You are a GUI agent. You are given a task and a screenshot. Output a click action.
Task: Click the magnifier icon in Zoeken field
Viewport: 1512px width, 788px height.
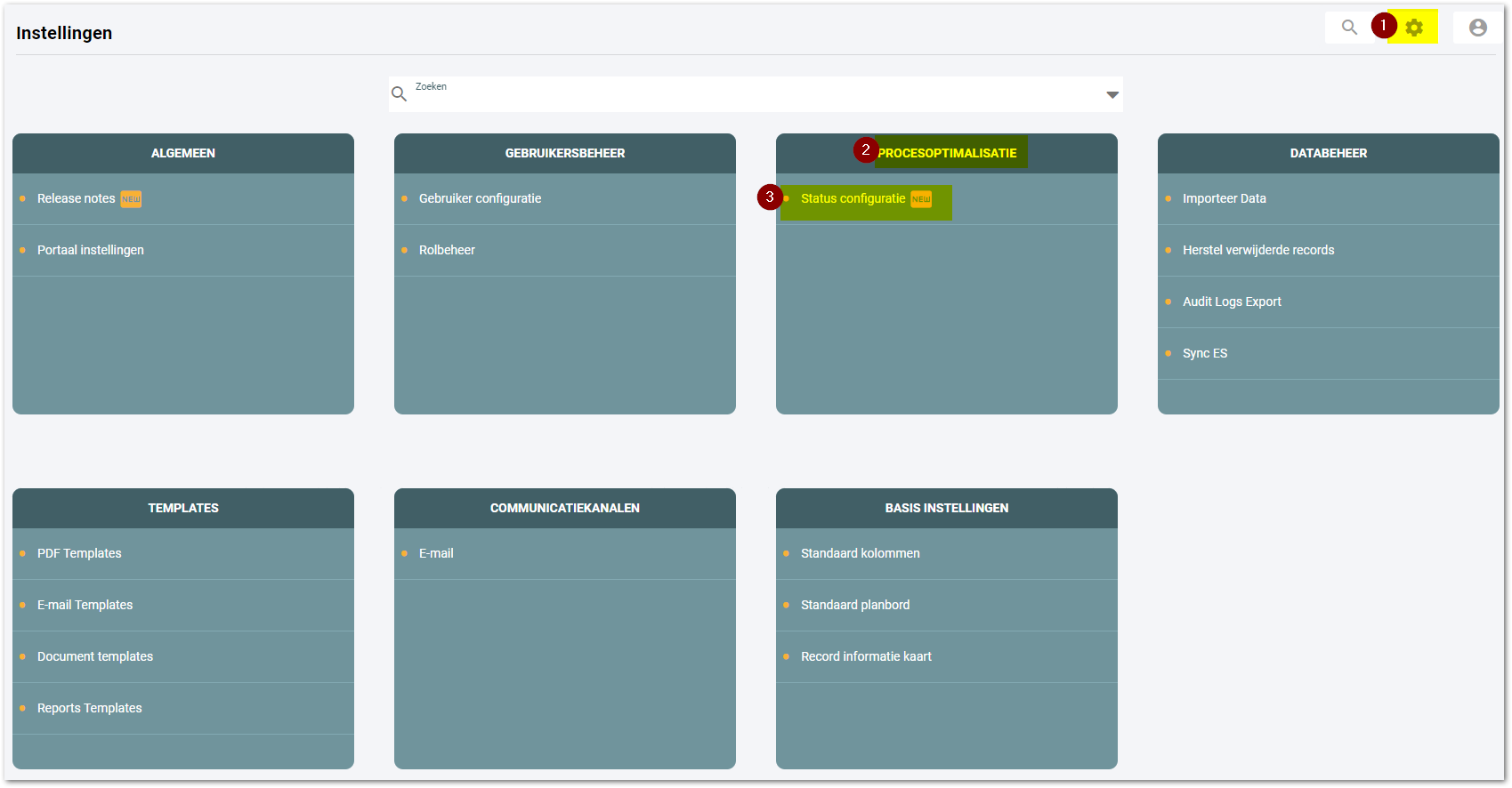[x=399, y=94]
